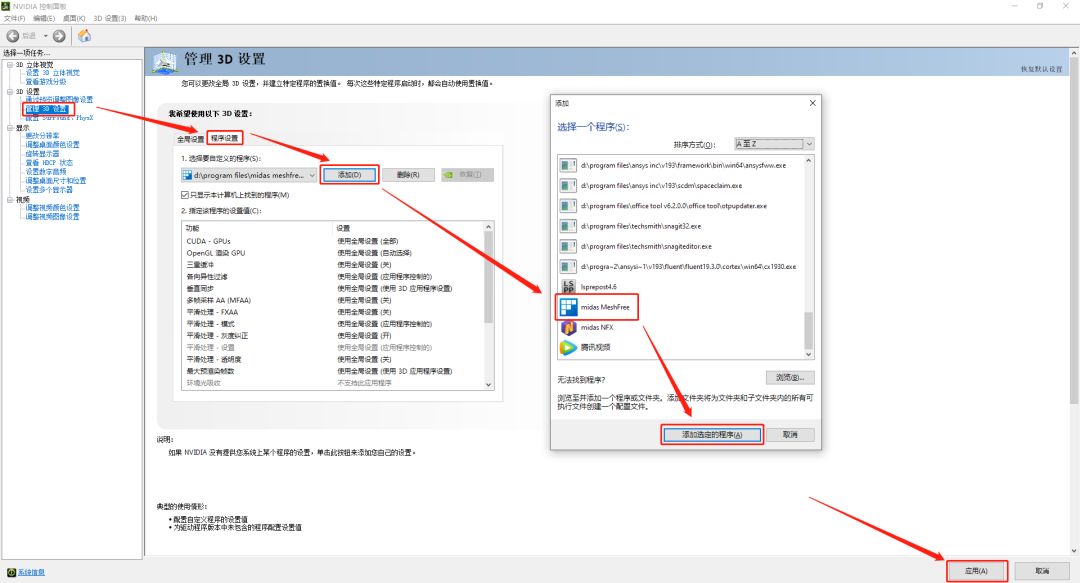
Task: Click the 取消 button in 添加 dialog
Action: [x=790, y=435]
